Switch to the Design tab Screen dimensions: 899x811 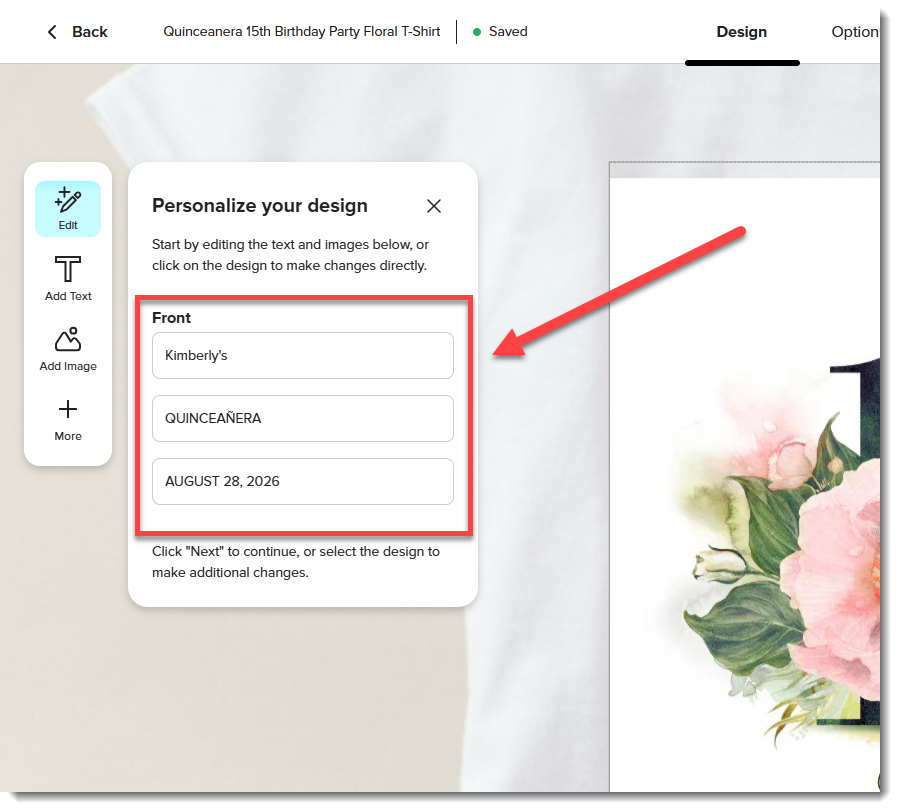pos(741,32)
